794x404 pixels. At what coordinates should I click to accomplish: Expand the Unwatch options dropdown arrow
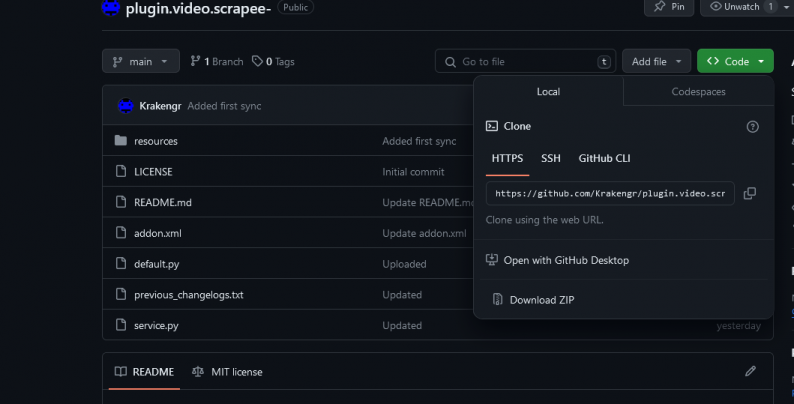coord(786,7)
